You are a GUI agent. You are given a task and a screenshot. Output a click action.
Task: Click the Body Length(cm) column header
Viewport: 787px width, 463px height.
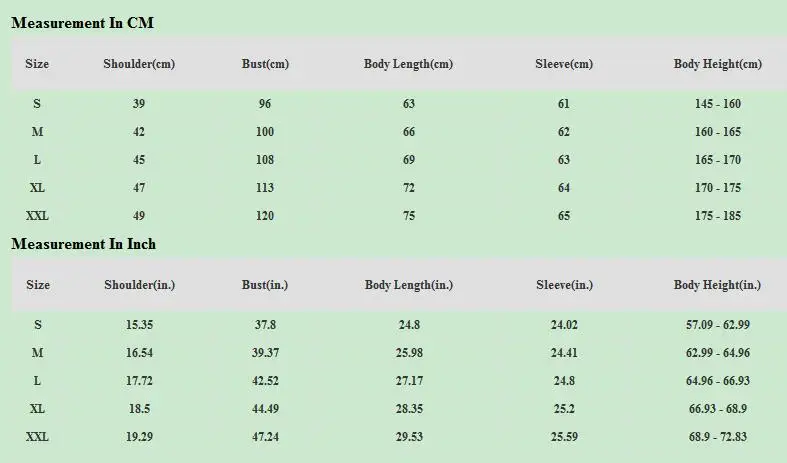point(408,64)
